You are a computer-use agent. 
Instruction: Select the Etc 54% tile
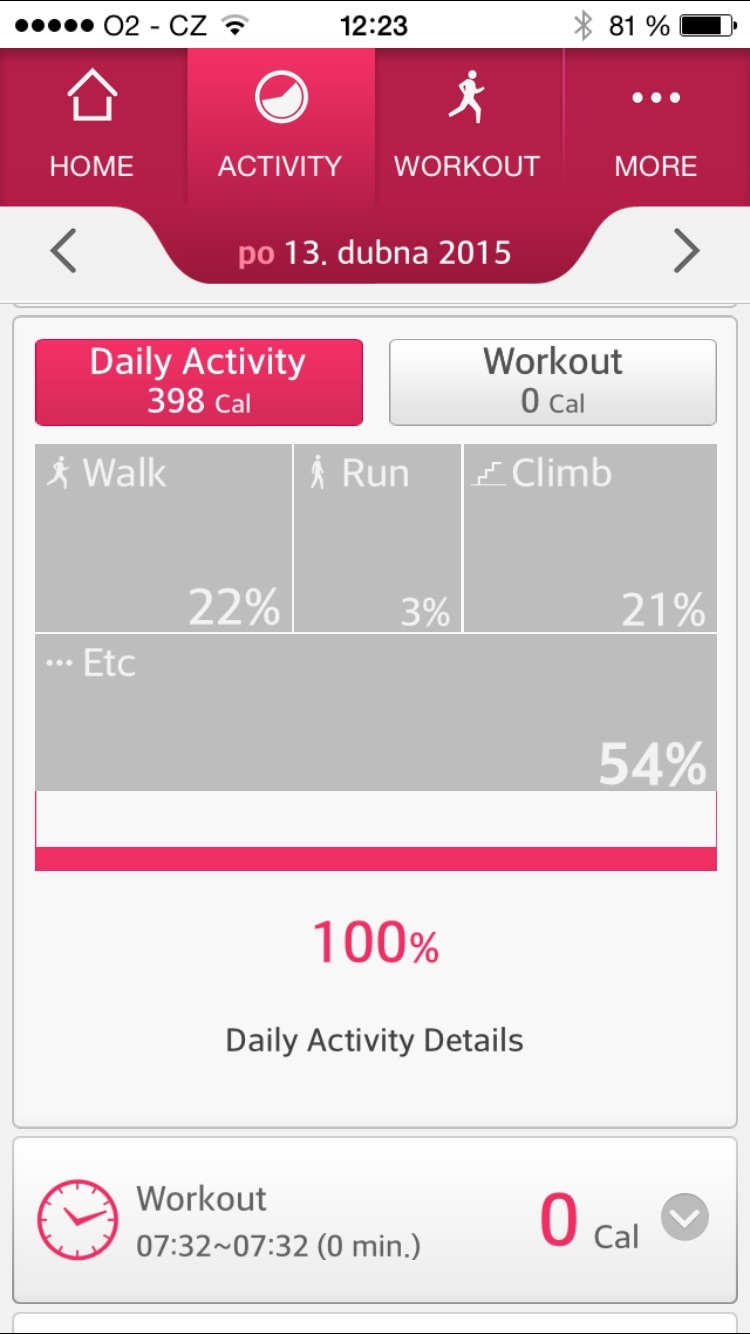pos(375,712)
